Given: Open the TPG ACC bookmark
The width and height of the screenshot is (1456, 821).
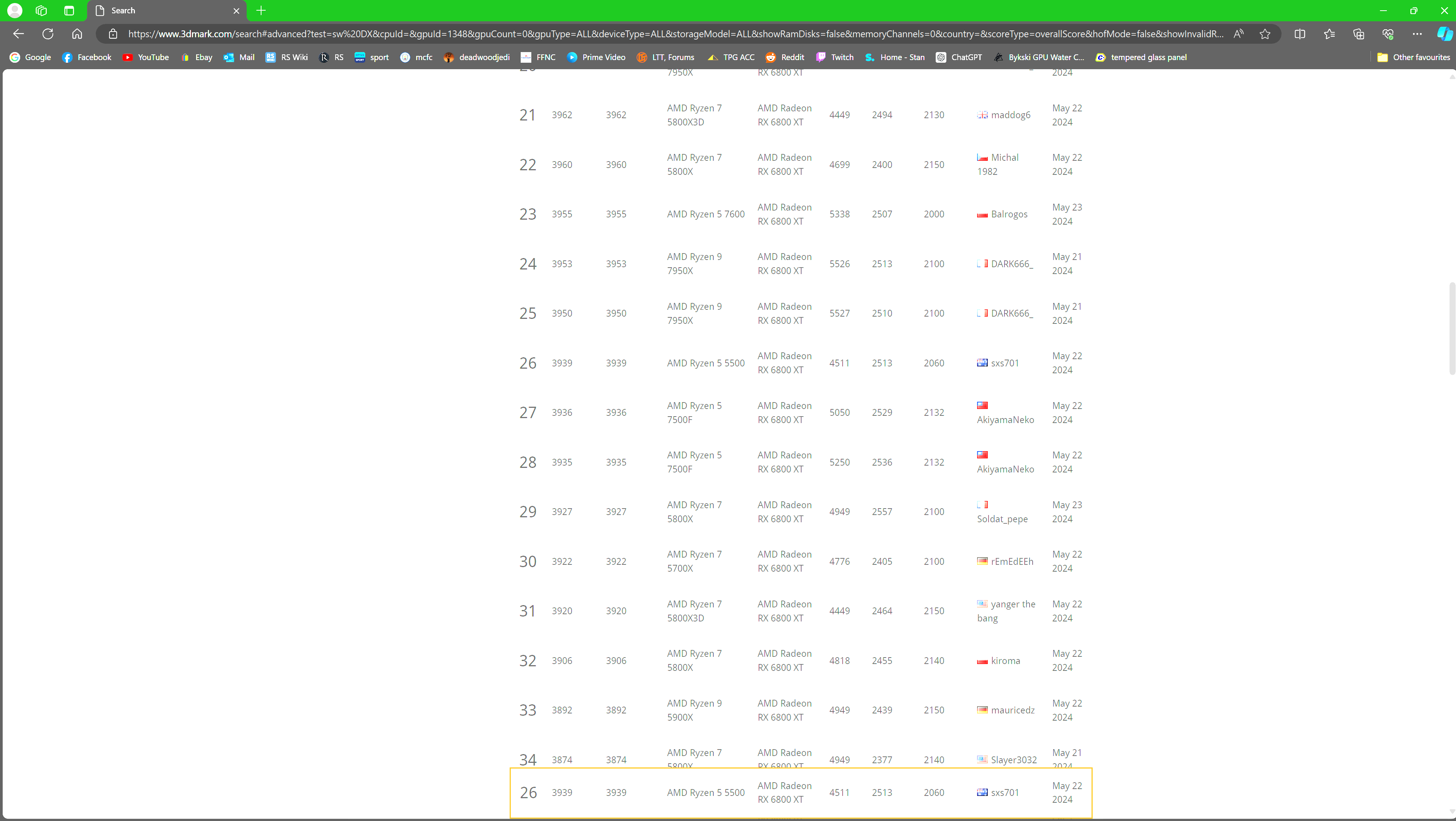Looking at the screenshot, I should pos(731,57).
